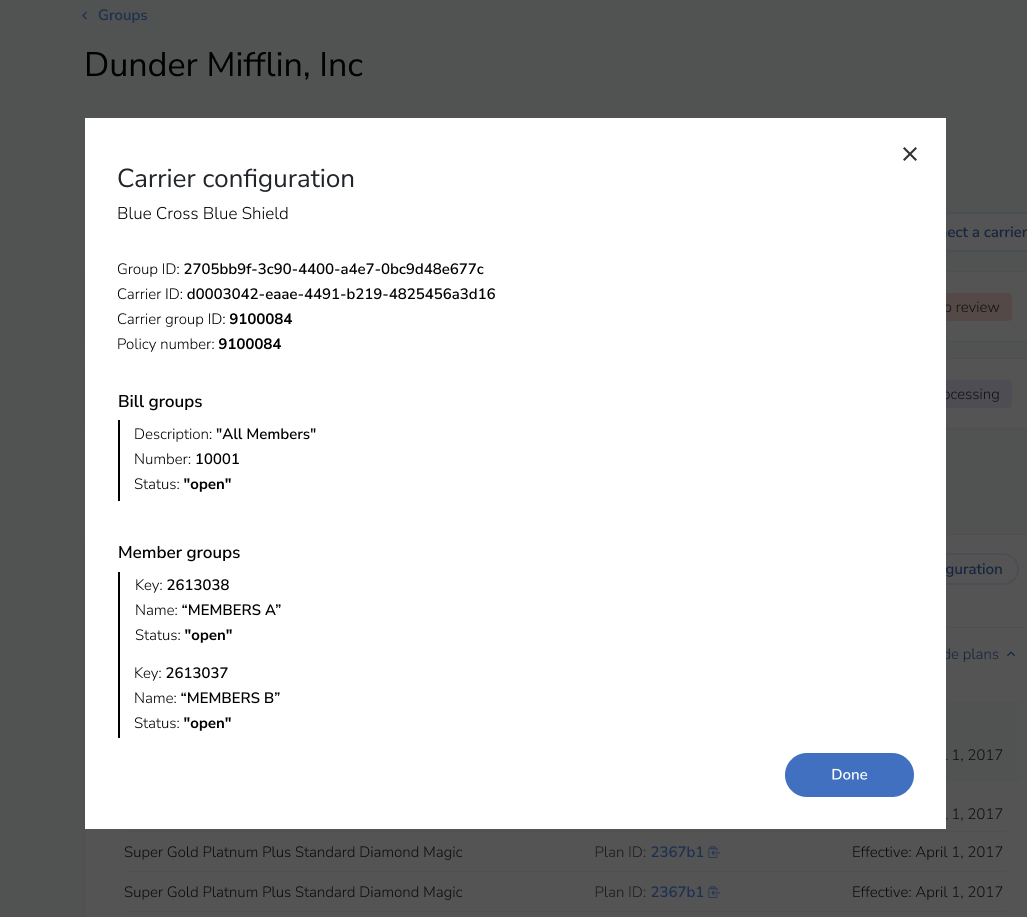Click the partially hidden configuration button behind dialog
The width and height of the screenshot is (1027, 917).
pos(982,569)
